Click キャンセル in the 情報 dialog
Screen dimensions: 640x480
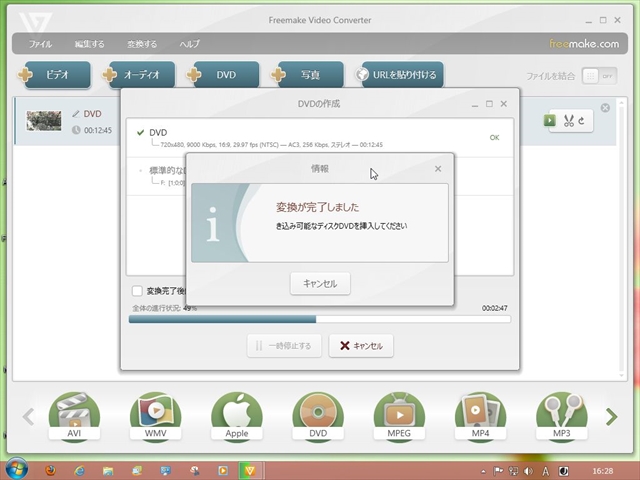click(x=320, y=284)
